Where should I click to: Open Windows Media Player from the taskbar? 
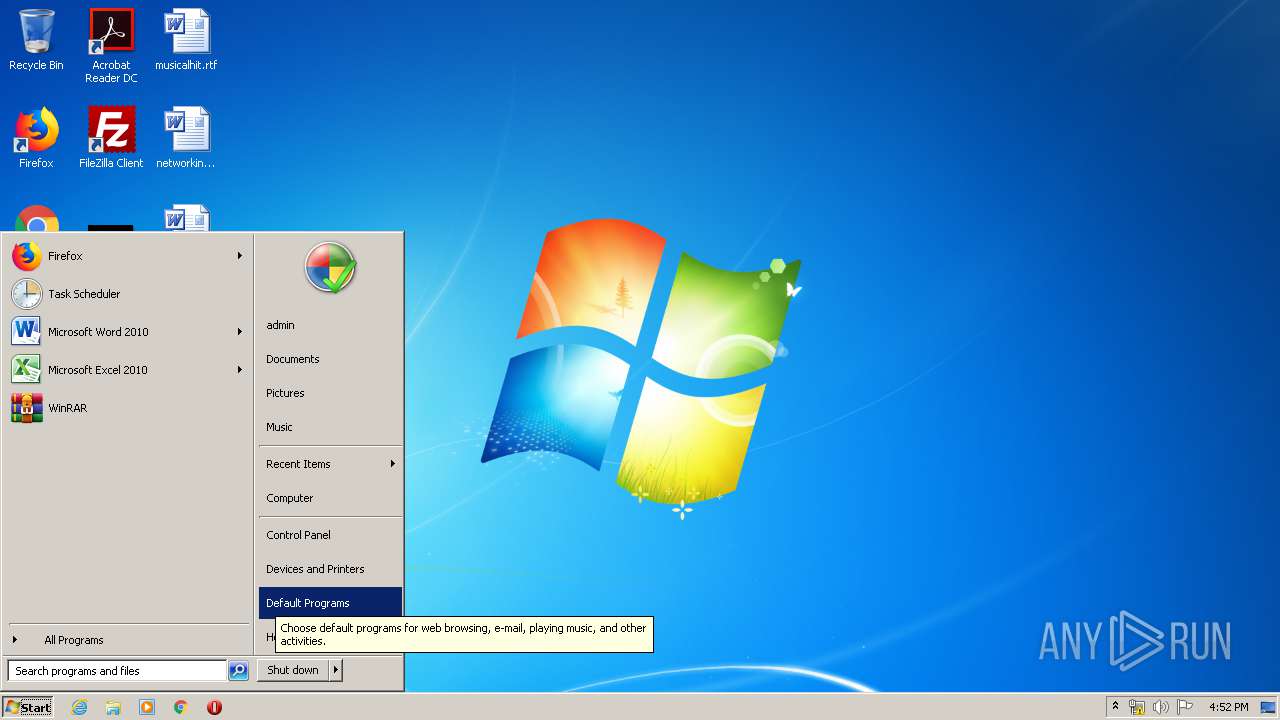click(147, 707)
